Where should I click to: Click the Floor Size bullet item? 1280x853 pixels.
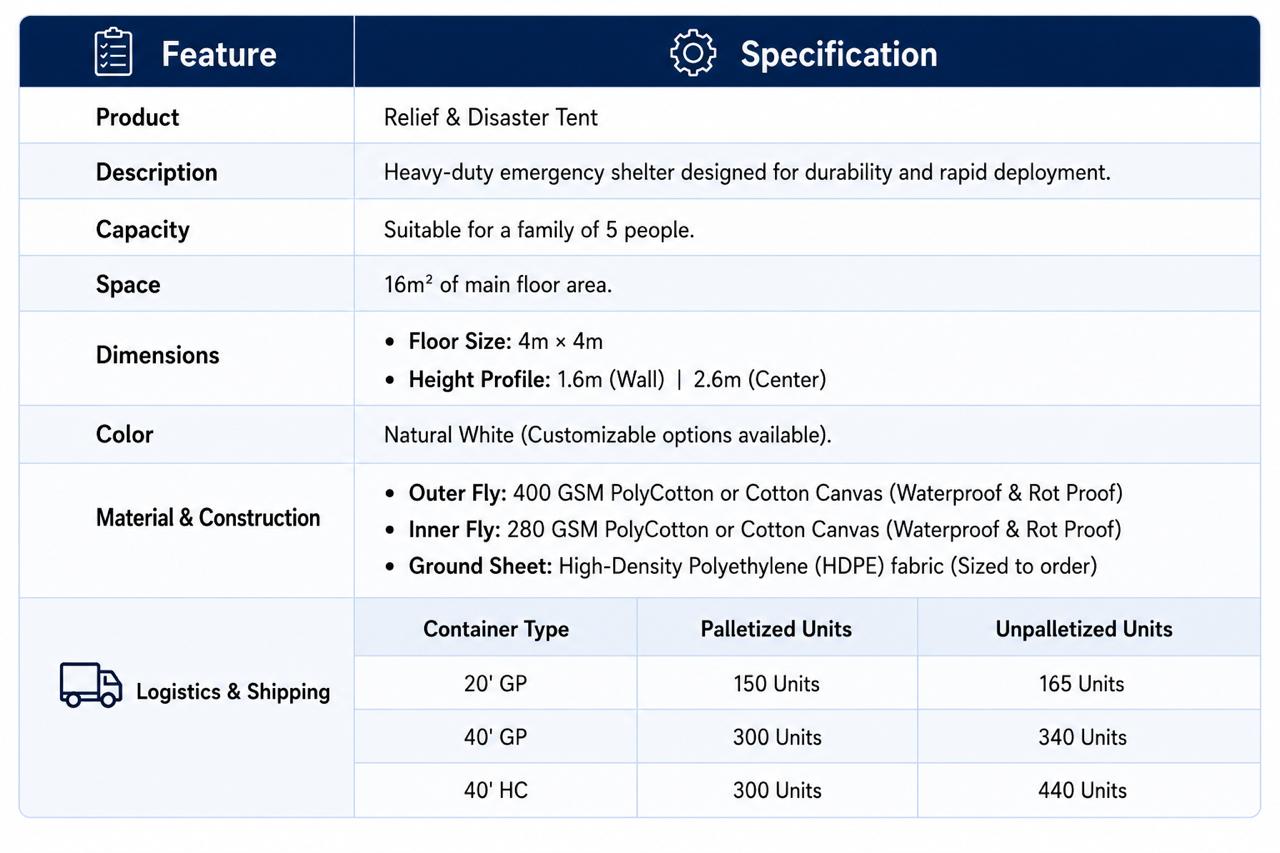point(494,341)
